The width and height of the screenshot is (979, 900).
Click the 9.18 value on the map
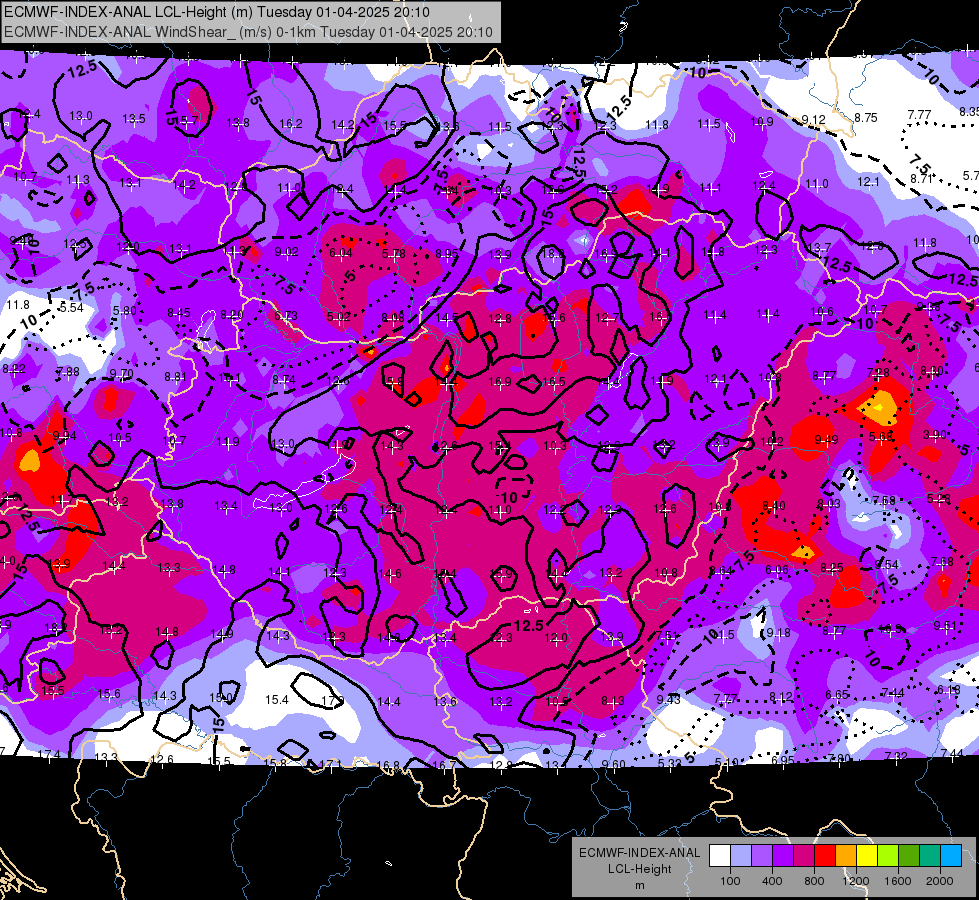click(777, 633)
